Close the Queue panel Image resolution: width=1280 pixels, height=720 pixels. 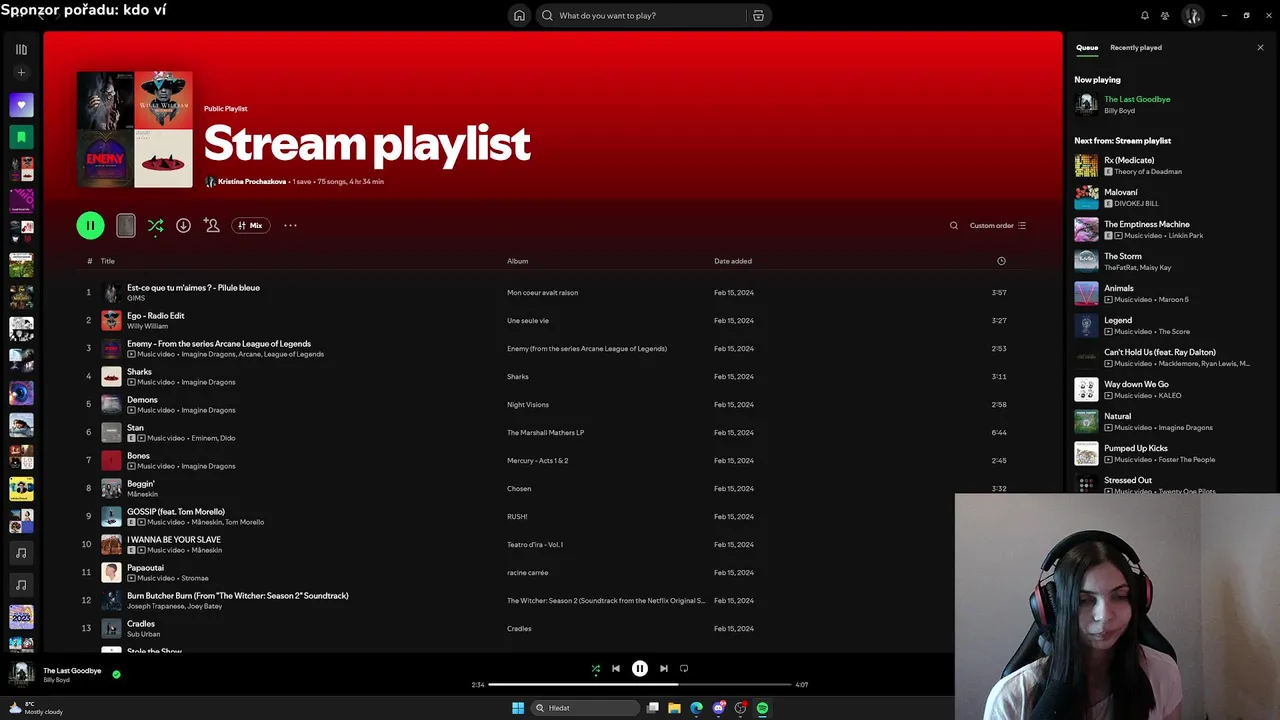pyautogui.click(x=1260, y=47)
